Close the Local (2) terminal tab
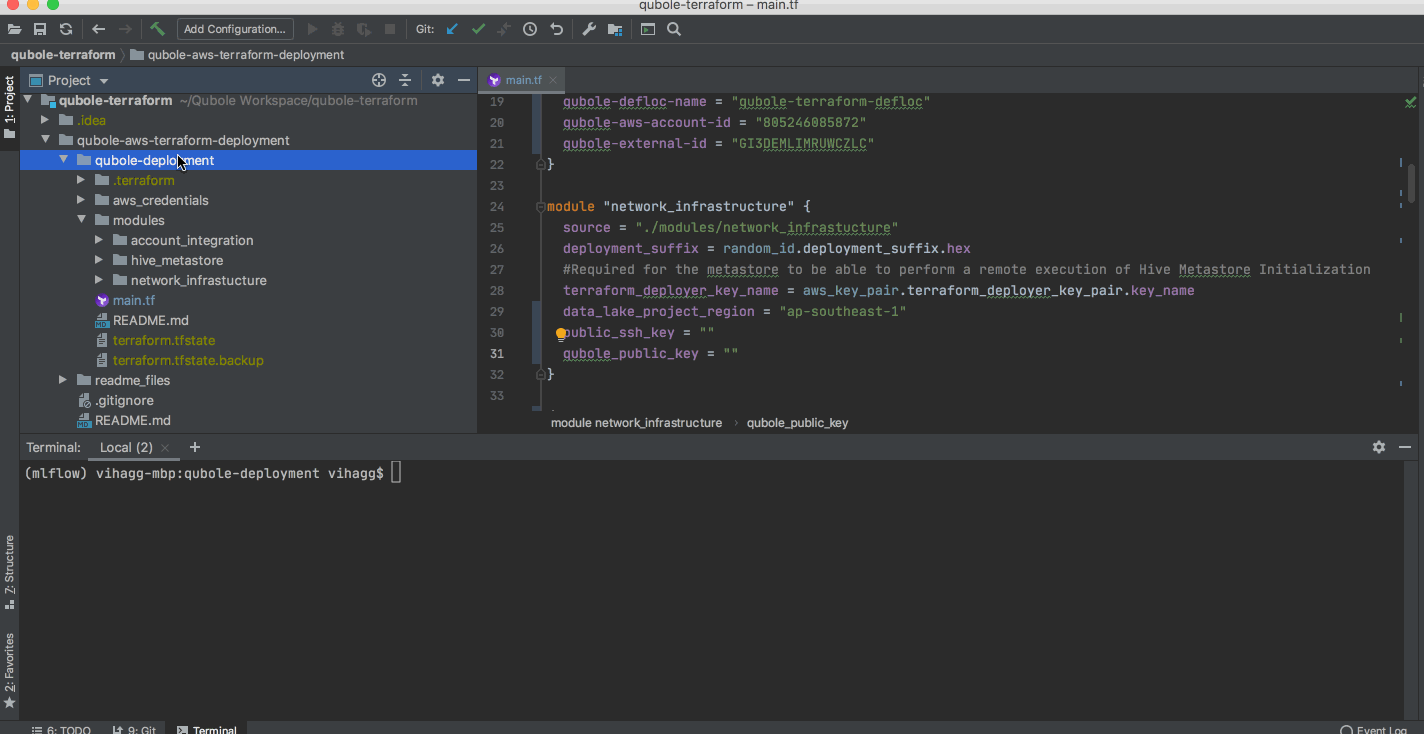Image resolution: width=1424 pixels, height=734 pixels. [x=165, y=448]
